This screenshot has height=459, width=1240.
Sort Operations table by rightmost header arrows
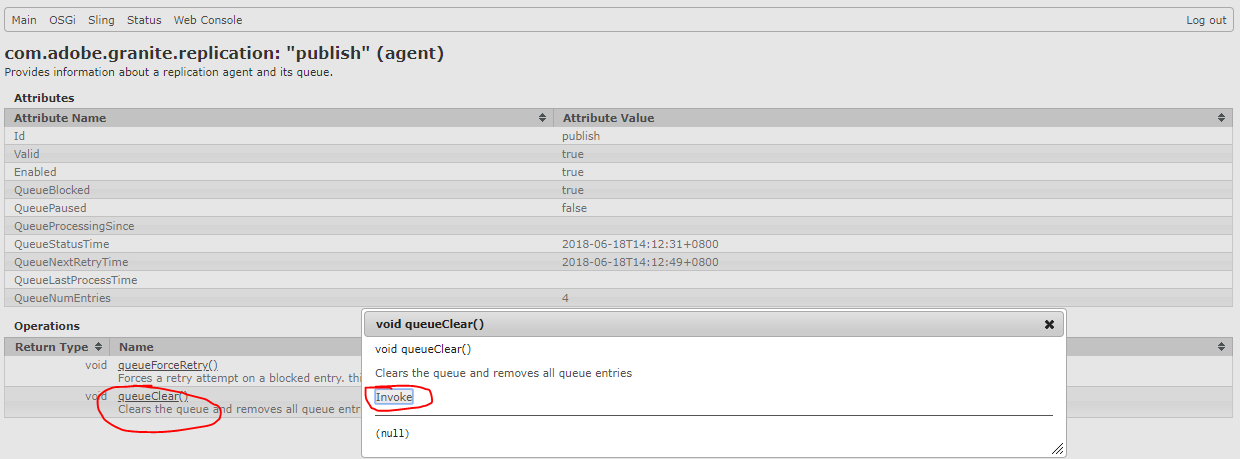coord(1221,347)
